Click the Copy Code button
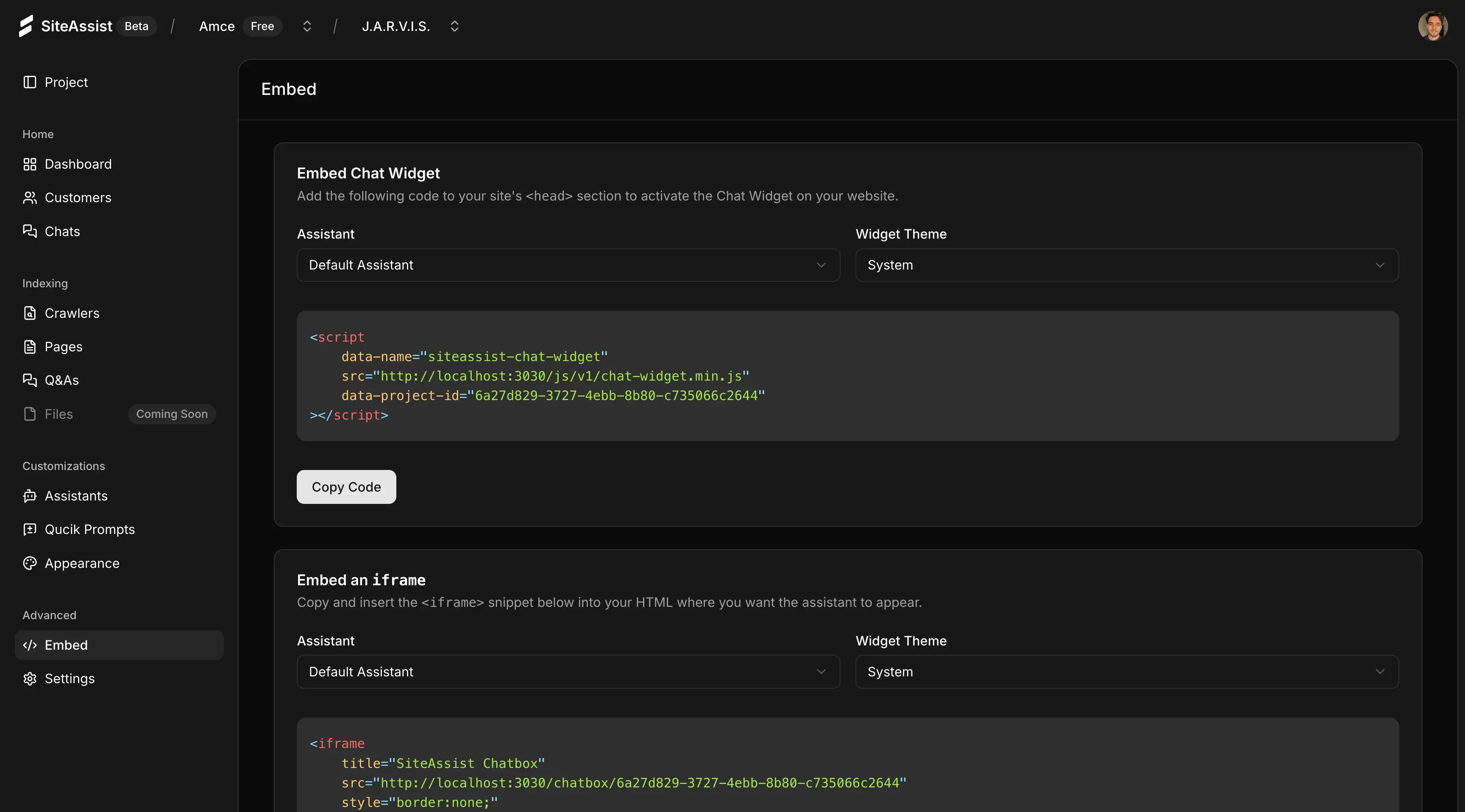 pos(346,487)
